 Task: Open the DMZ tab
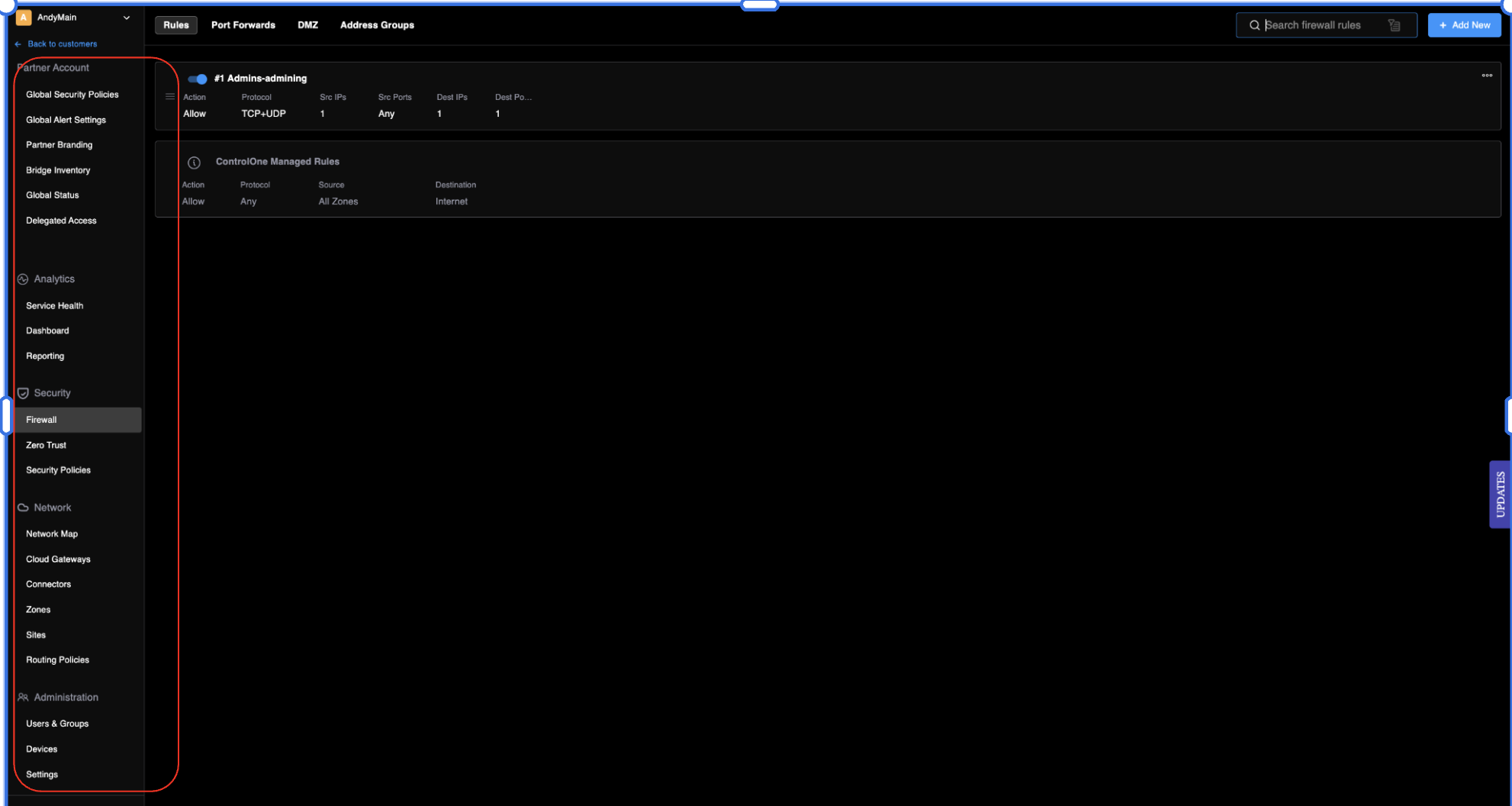pos(307,24)
